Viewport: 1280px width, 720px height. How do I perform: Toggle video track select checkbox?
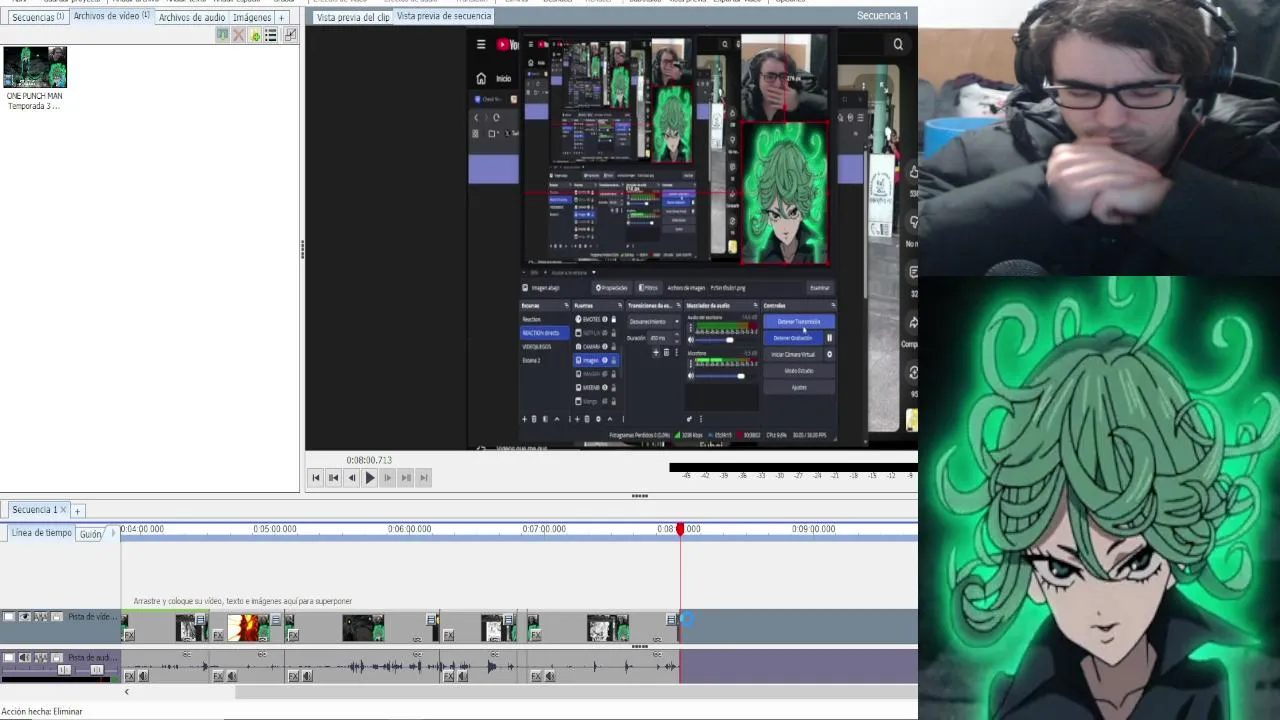[9, 617]
